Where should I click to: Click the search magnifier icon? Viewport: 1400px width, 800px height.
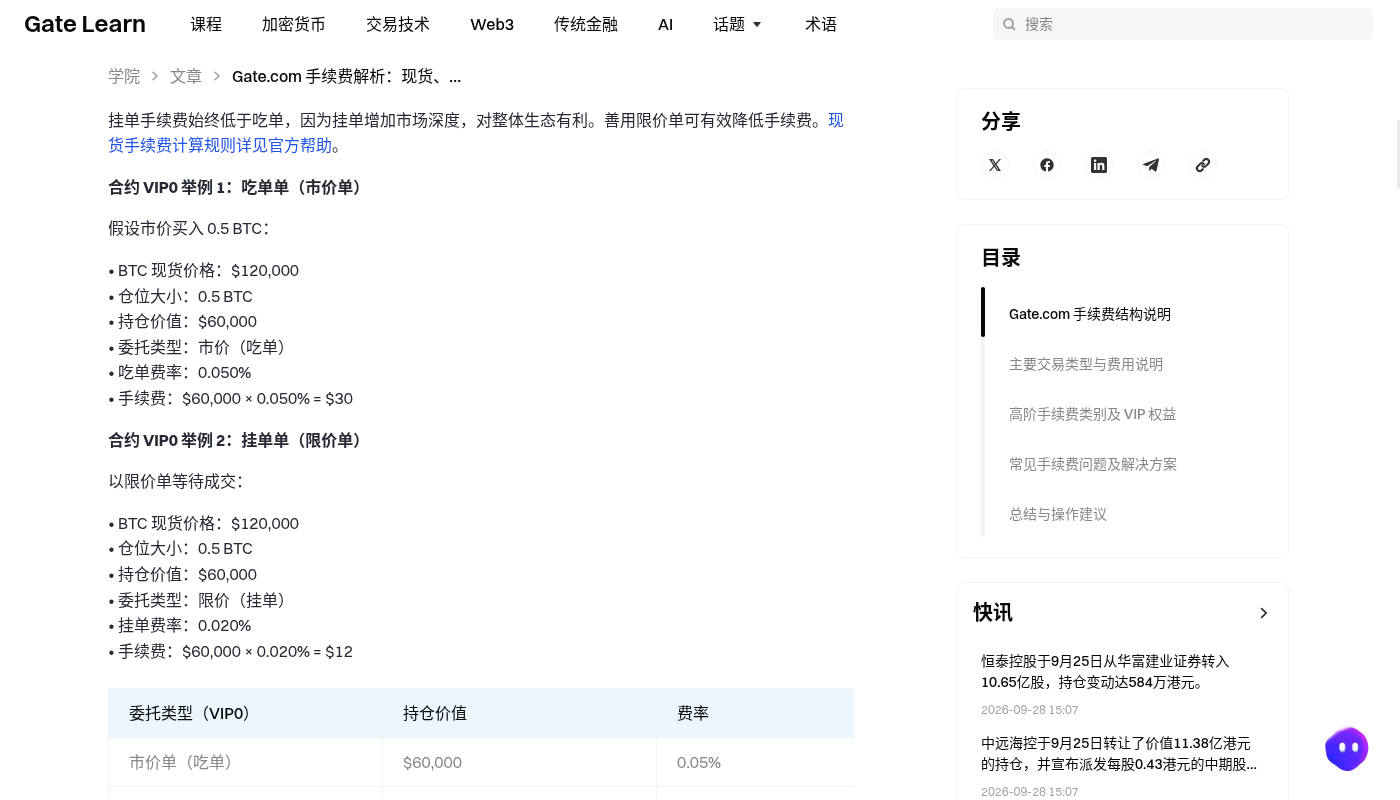(1009, 24)
